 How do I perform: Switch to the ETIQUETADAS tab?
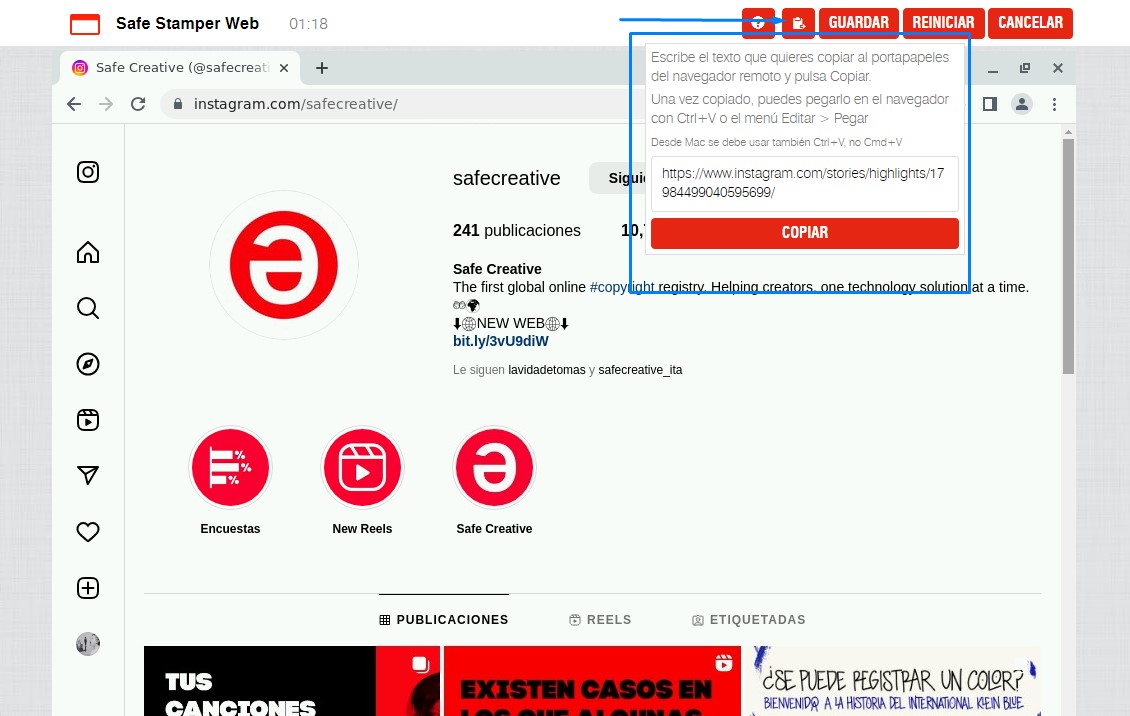(749, 619)
